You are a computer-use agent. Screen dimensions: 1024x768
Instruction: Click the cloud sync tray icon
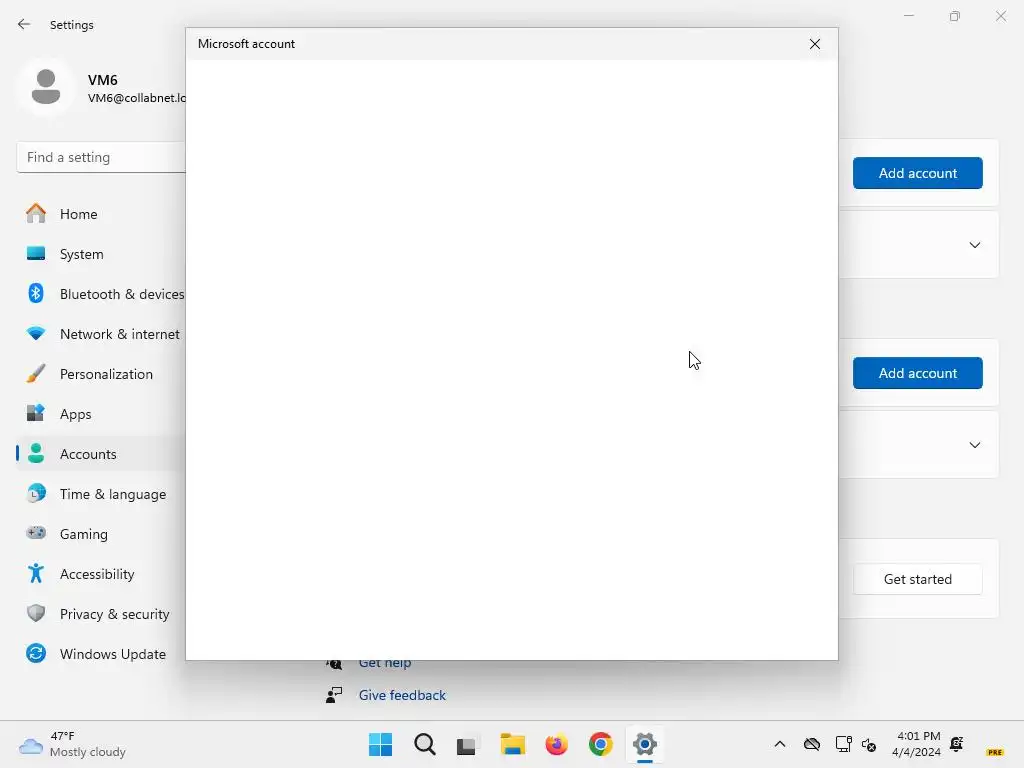point(812,744)
